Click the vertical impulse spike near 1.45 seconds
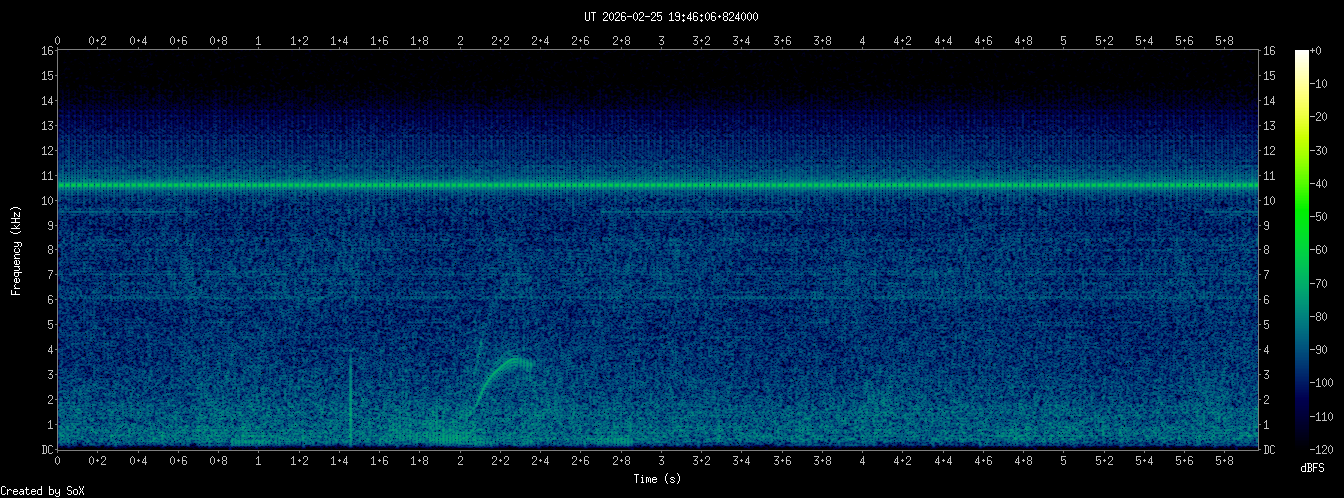This screenshot has height=498, width=1344. (351, 400)
